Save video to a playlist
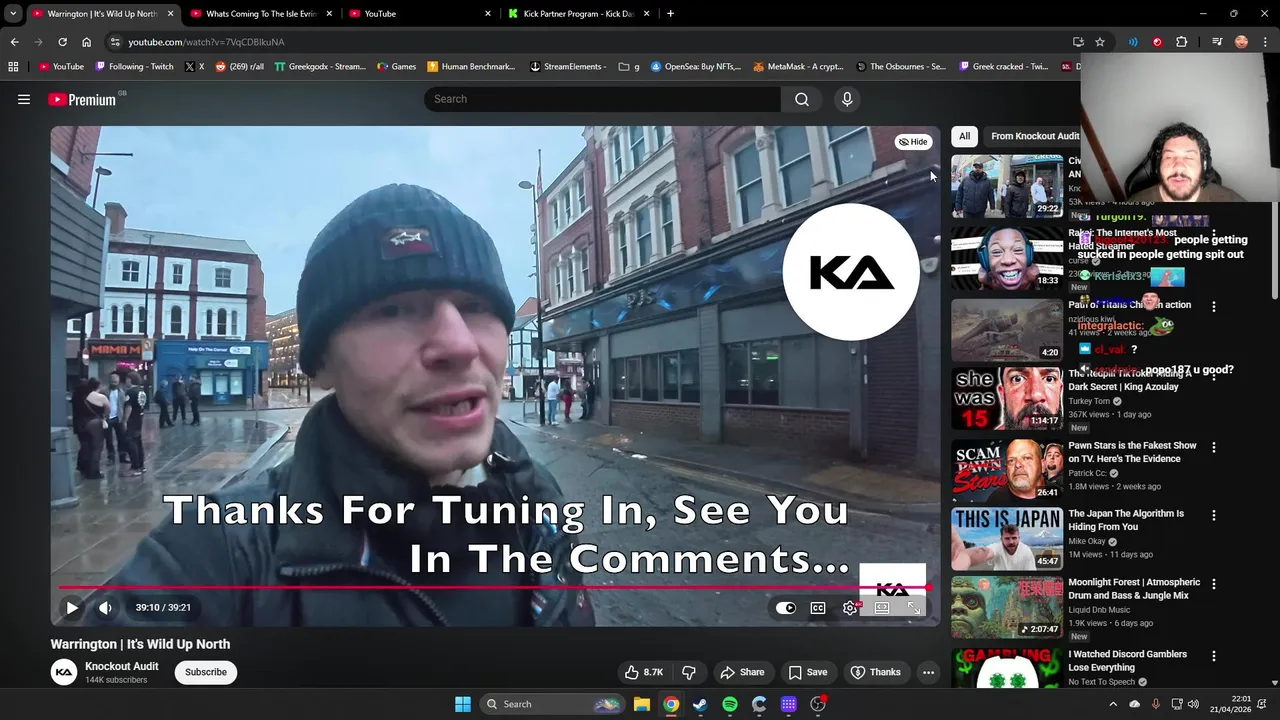The height and width of the screenshot is (720, 1280). point(807,672)
